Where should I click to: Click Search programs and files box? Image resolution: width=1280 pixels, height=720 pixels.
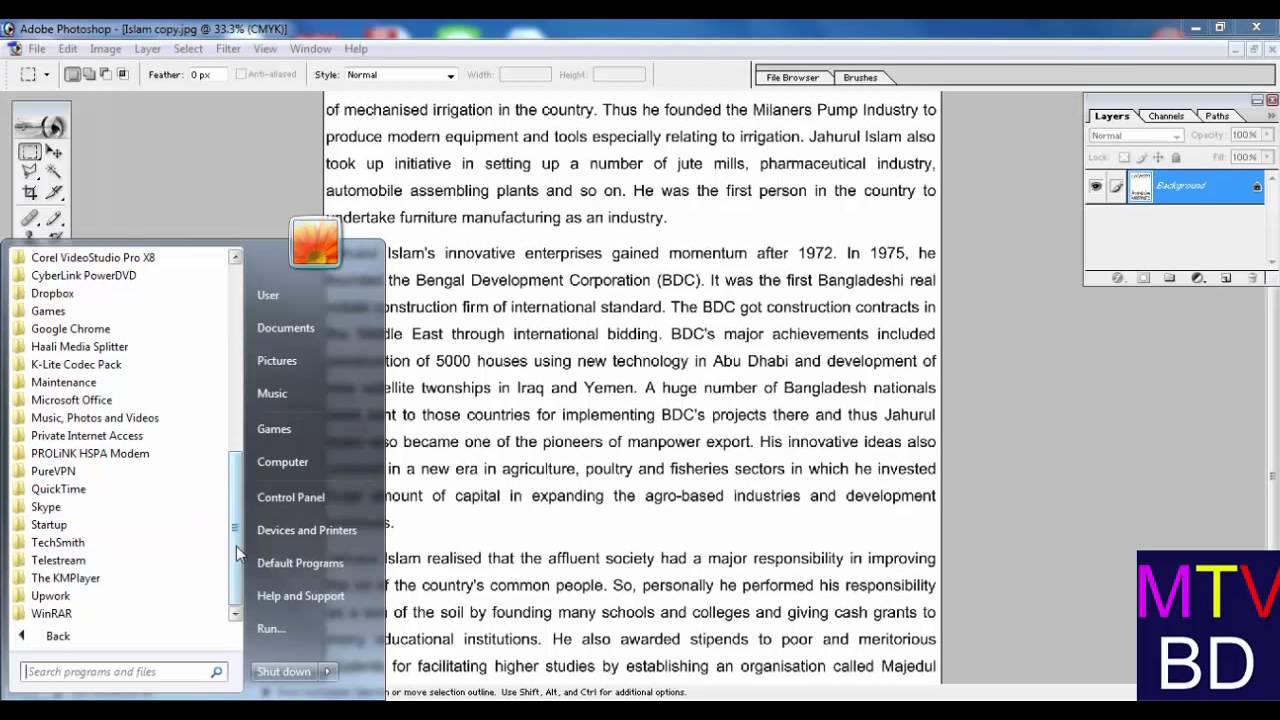pyautogui.click(x=125, y=672)
